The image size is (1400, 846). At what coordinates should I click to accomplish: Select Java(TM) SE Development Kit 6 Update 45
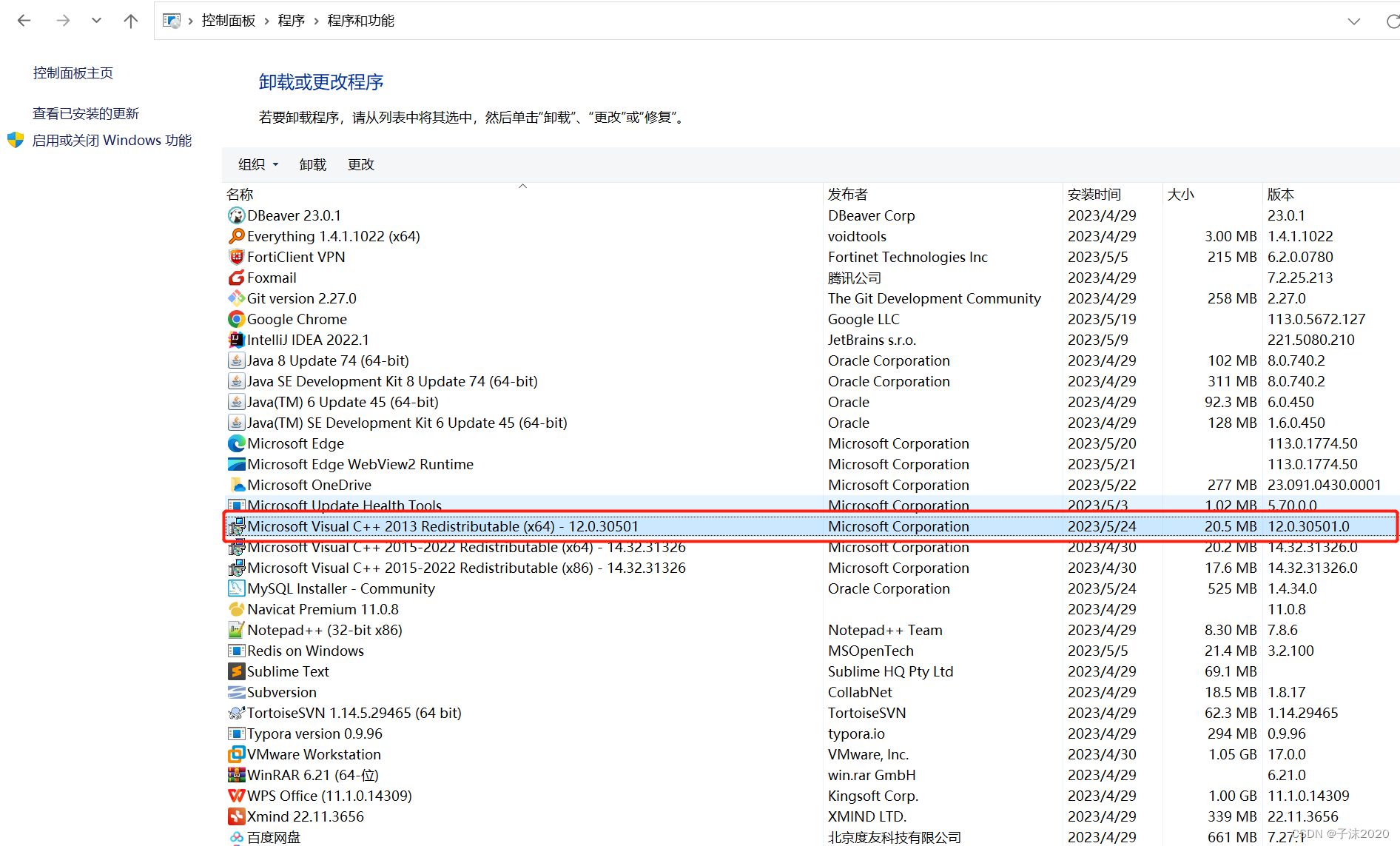tap(811, 423)
